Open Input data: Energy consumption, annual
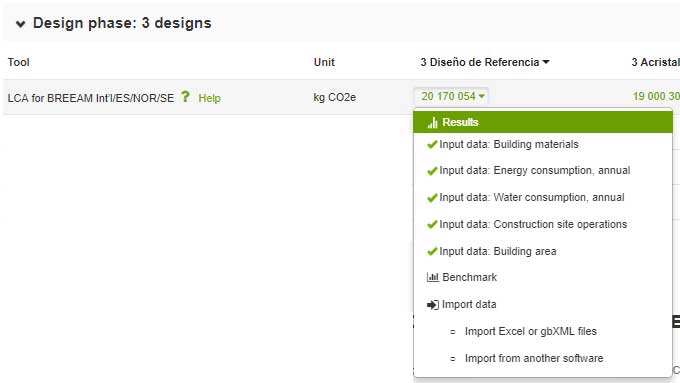Screen dimensions: 680x383 click(535, 170)
